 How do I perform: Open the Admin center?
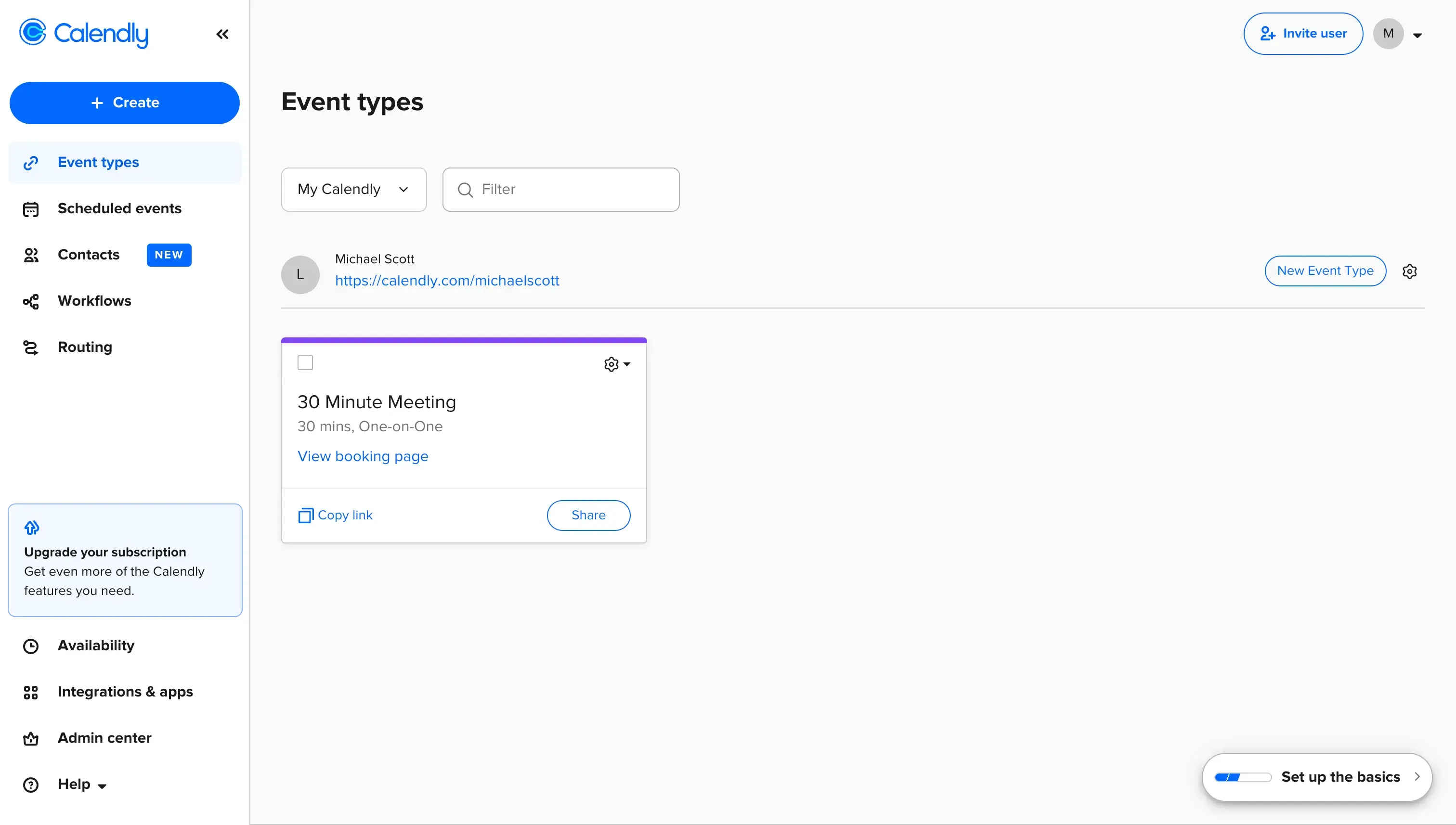(x=104, y=738)
